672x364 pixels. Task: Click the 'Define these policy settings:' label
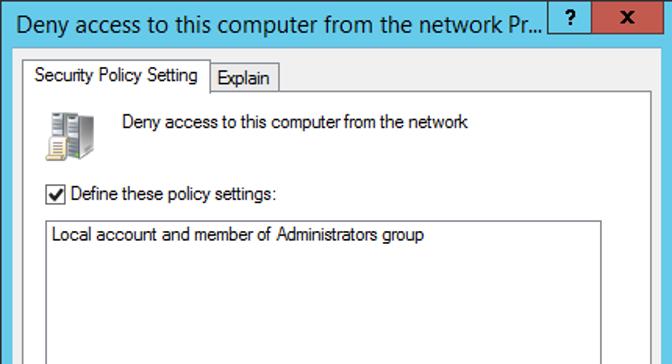[173, 194]
